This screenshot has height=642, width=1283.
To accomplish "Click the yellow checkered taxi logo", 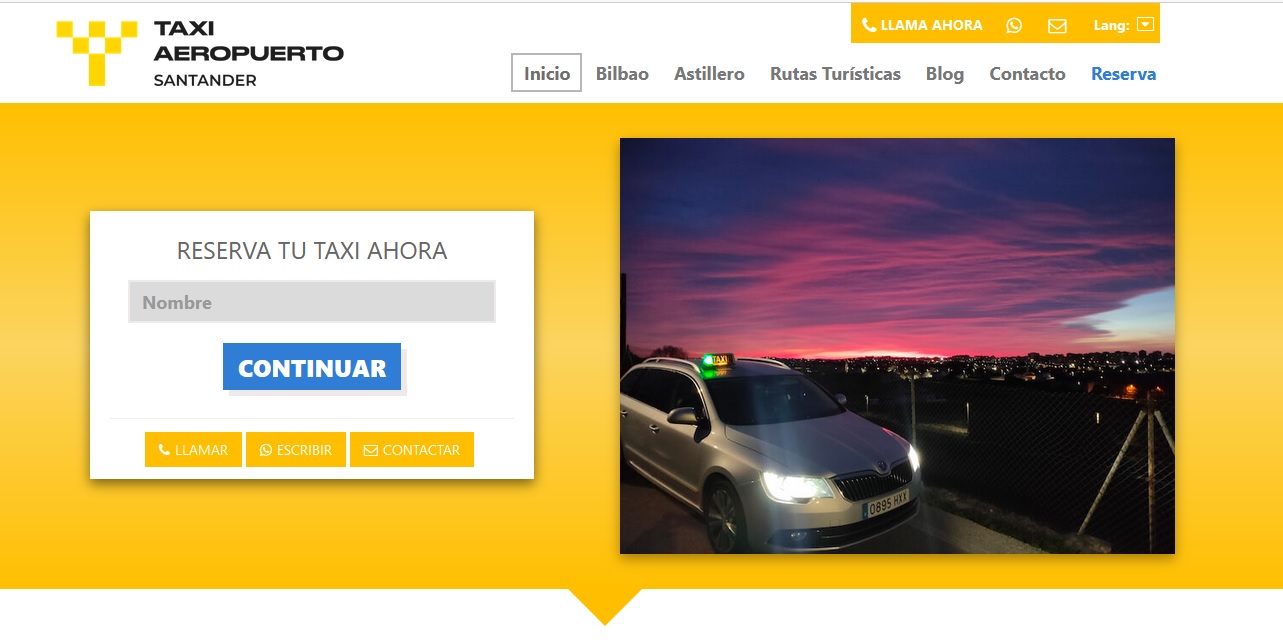I will click(x=97, y=52).
